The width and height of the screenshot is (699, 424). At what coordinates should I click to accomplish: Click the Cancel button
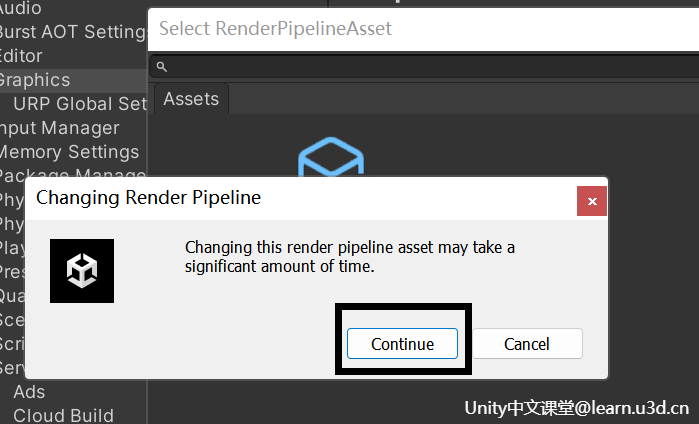pyautogui.click(x=527, y=343)
